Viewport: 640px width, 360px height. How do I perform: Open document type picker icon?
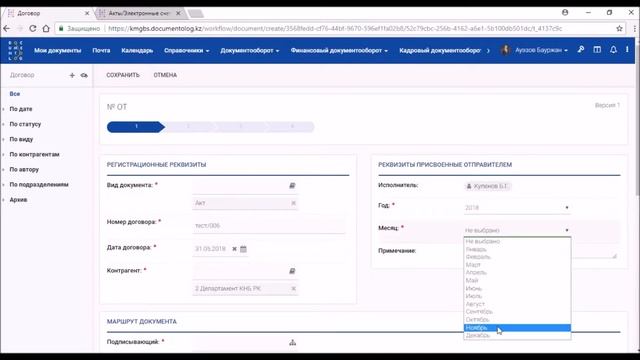[292, 185]
